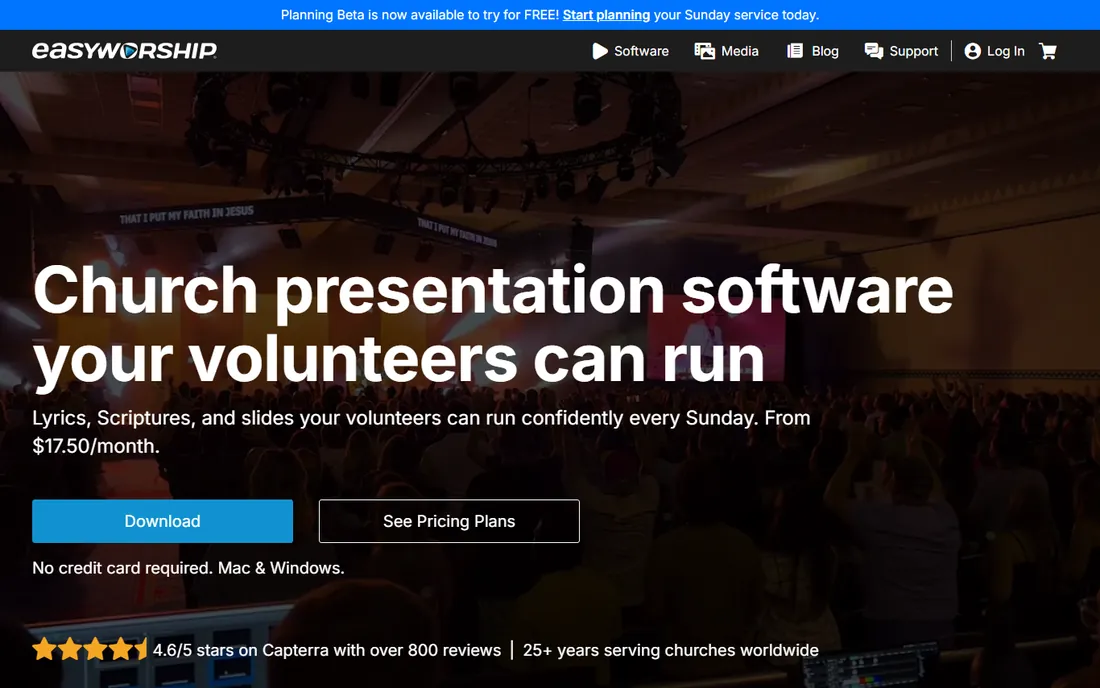Click '25+ years serving churches worldwide' text
Screen dimensions: 1100x688
pyautogui.click(x=671, y=650)
